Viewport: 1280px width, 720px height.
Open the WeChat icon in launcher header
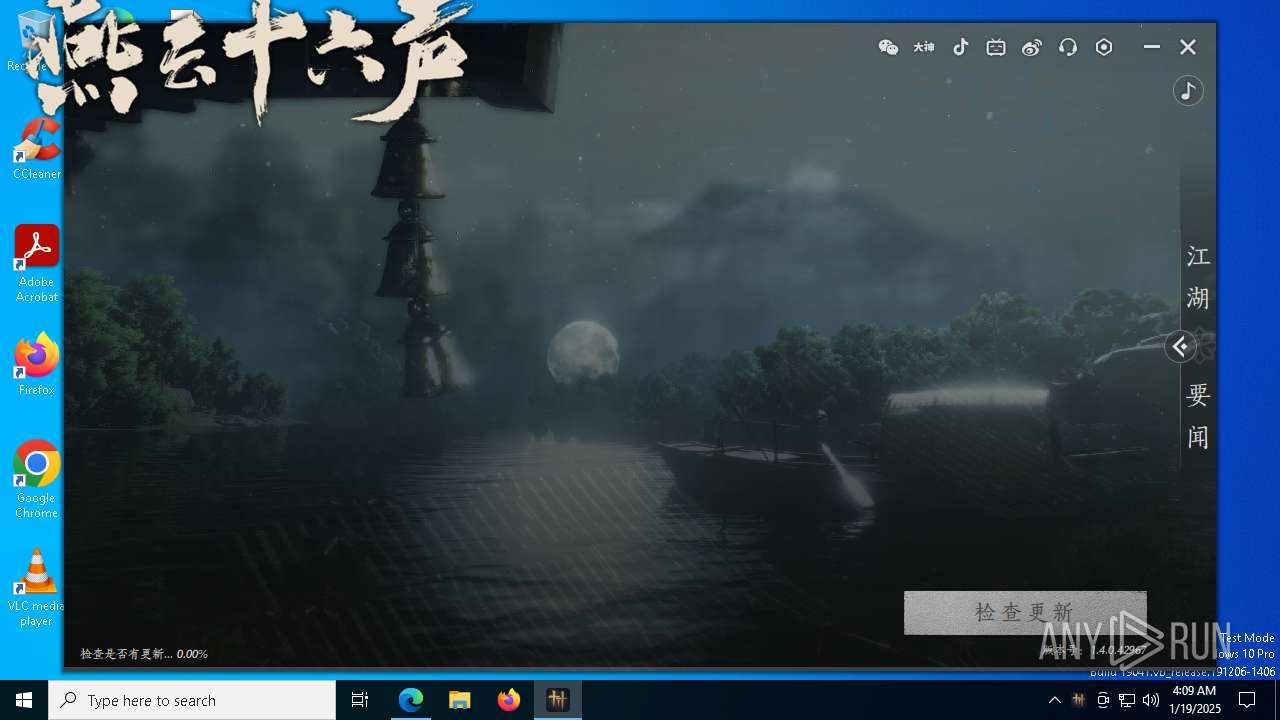(x=888, y=47)
